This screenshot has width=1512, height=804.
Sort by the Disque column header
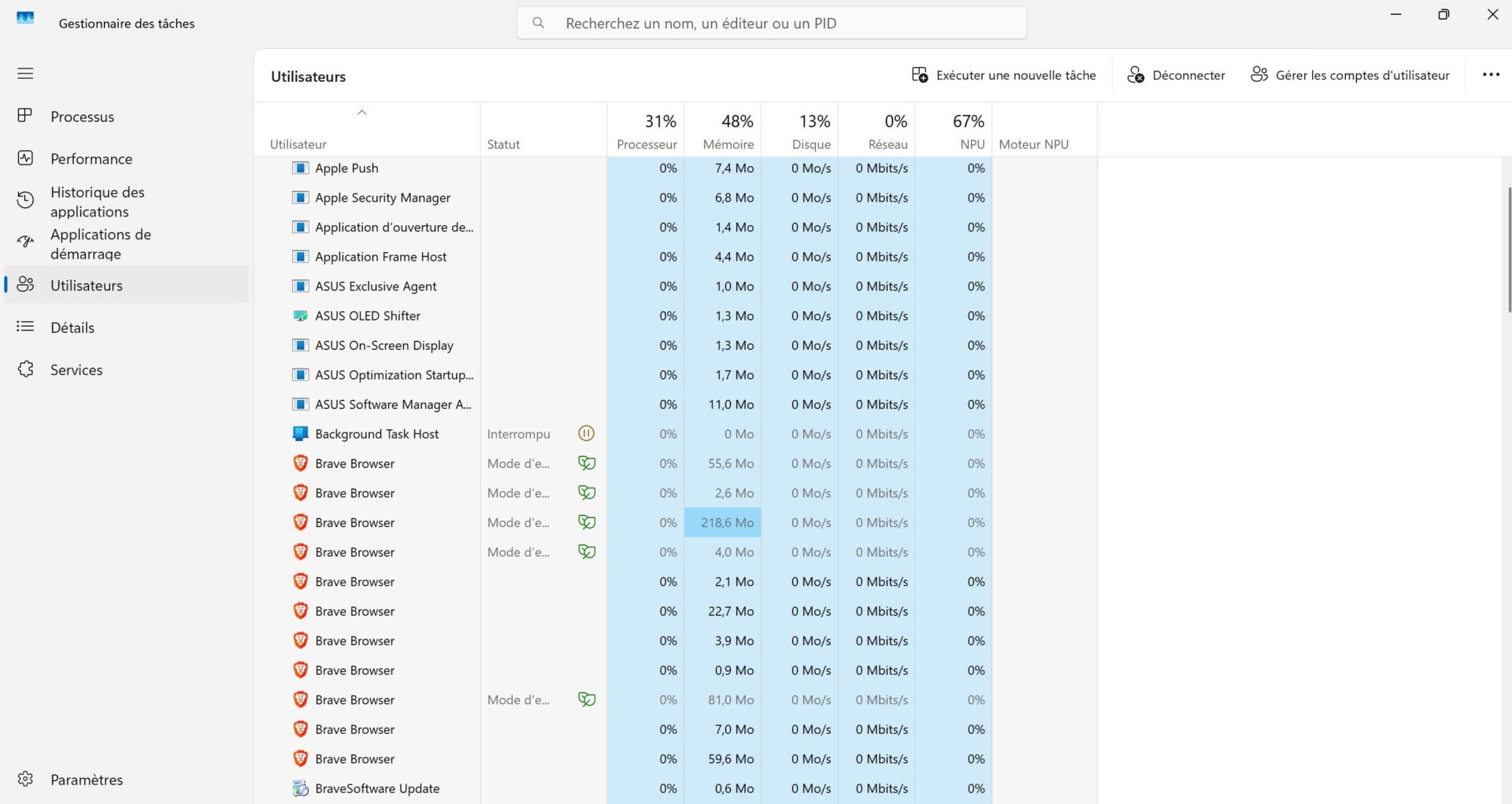[x=800, y=131]
